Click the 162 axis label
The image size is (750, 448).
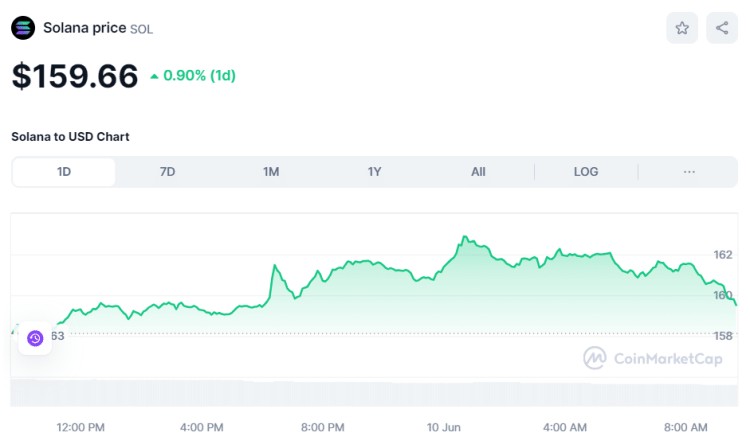[723, 255]
